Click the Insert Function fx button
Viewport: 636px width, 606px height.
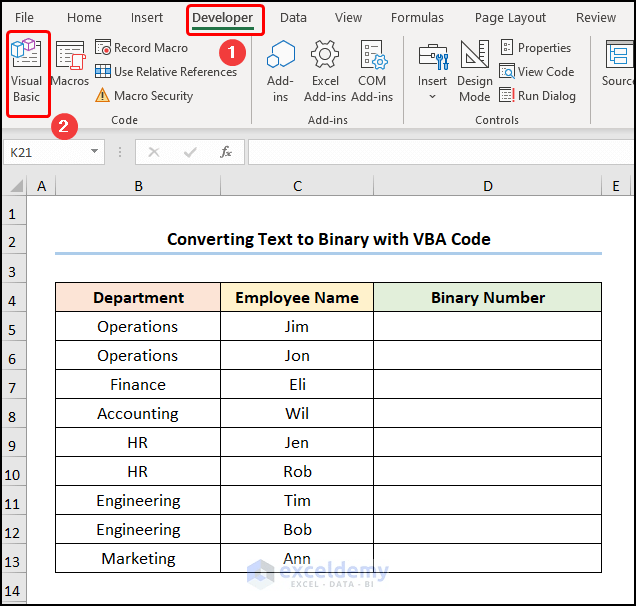(226, 152)
